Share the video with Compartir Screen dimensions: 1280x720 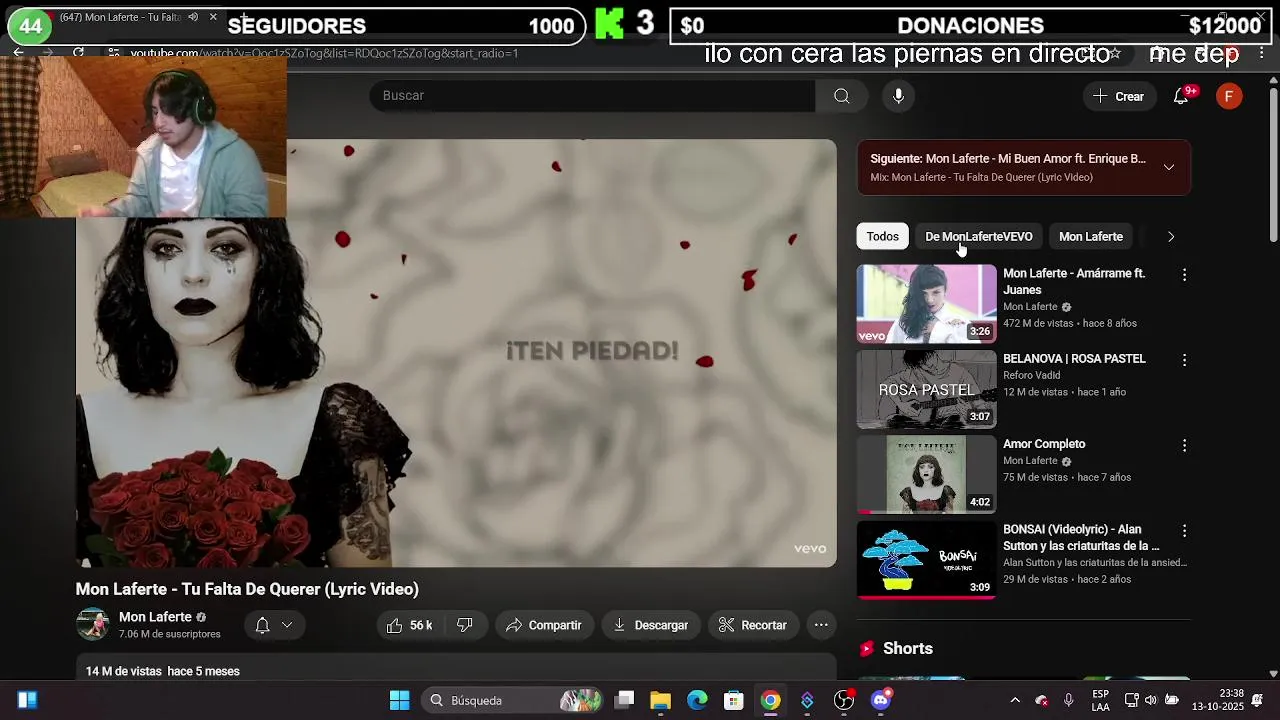click(544, 625)
